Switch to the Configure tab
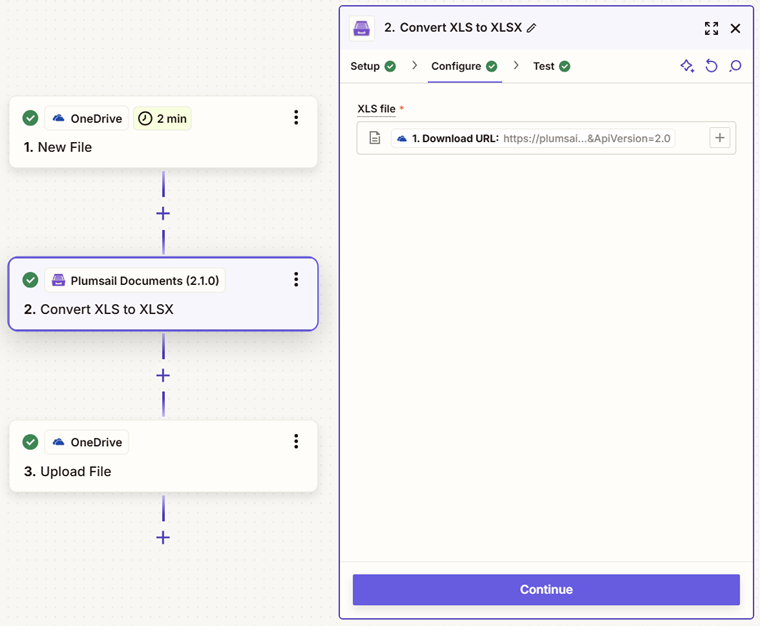Viewport: 760px width, 626px height. coord(464,66)
